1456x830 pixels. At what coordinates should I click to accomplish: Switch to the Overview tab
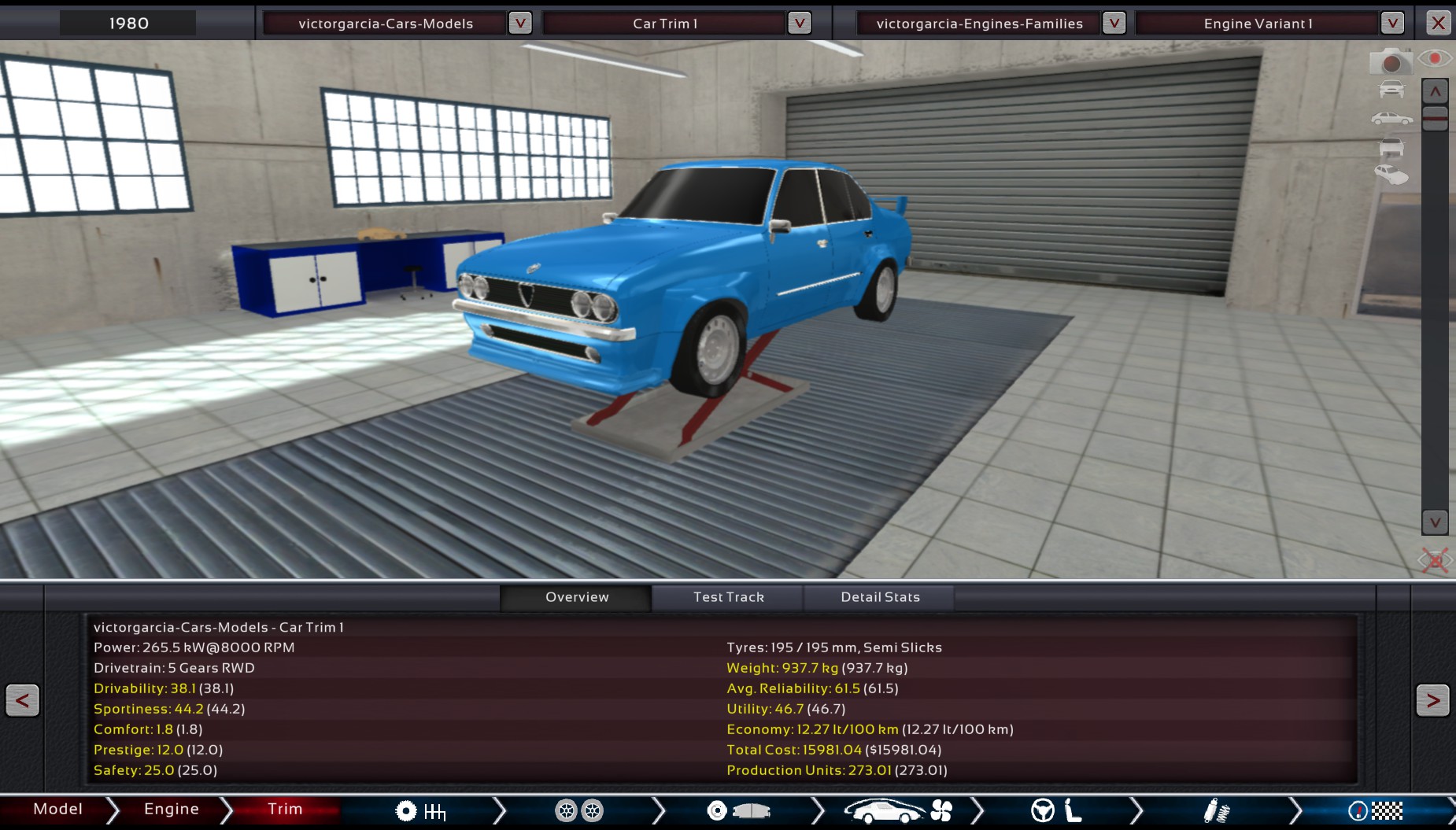576,597
